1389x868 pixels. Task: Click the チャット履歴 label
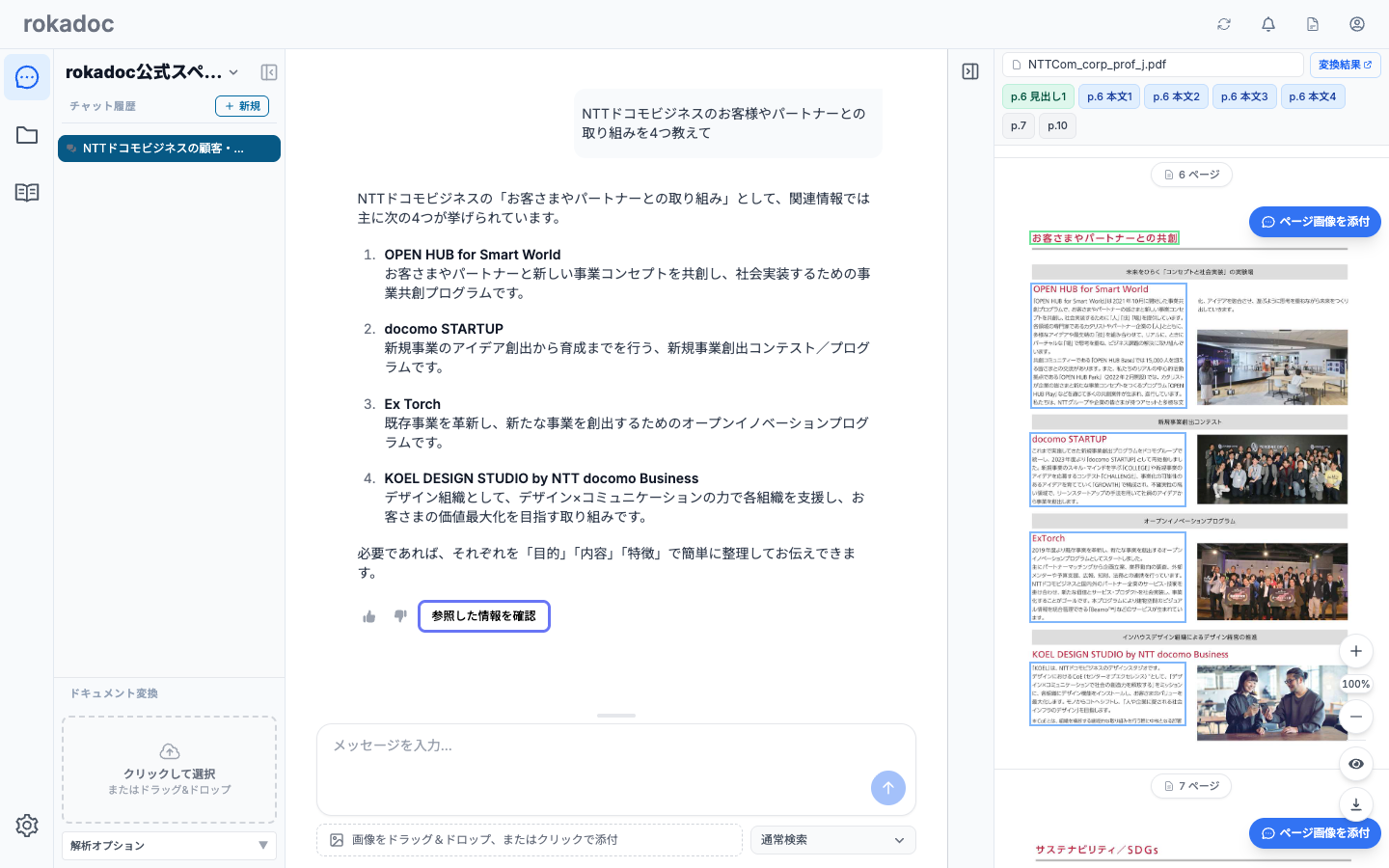102,106
